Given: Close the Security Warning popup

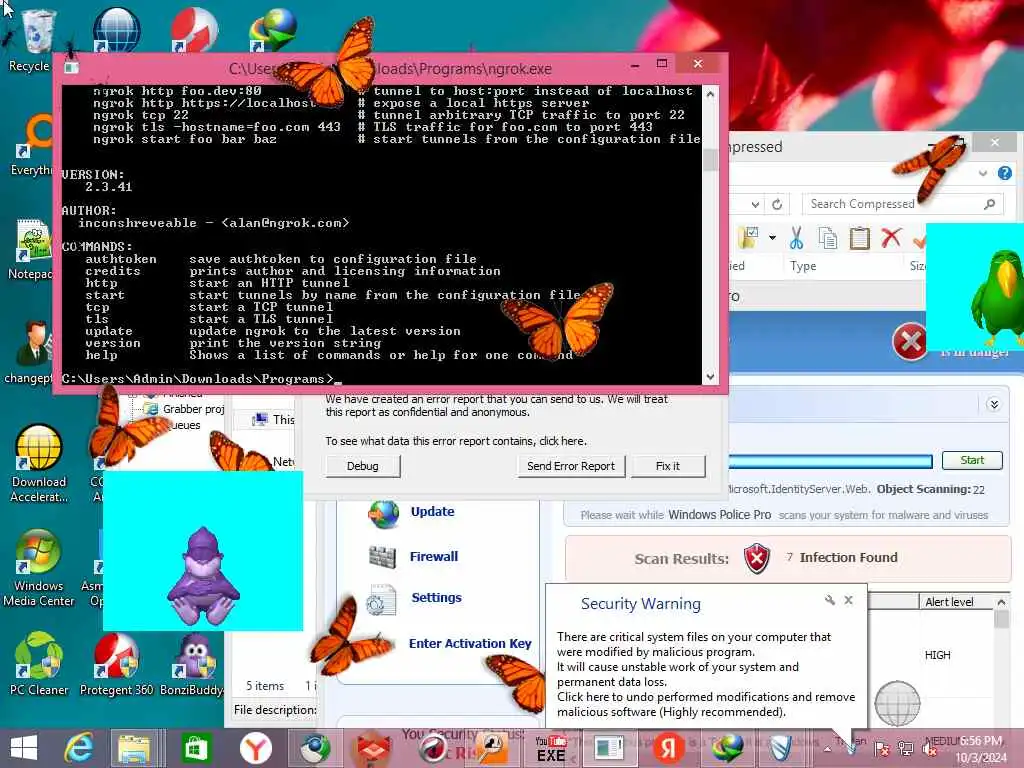Looking at the screenshot, I should [848, 600].
